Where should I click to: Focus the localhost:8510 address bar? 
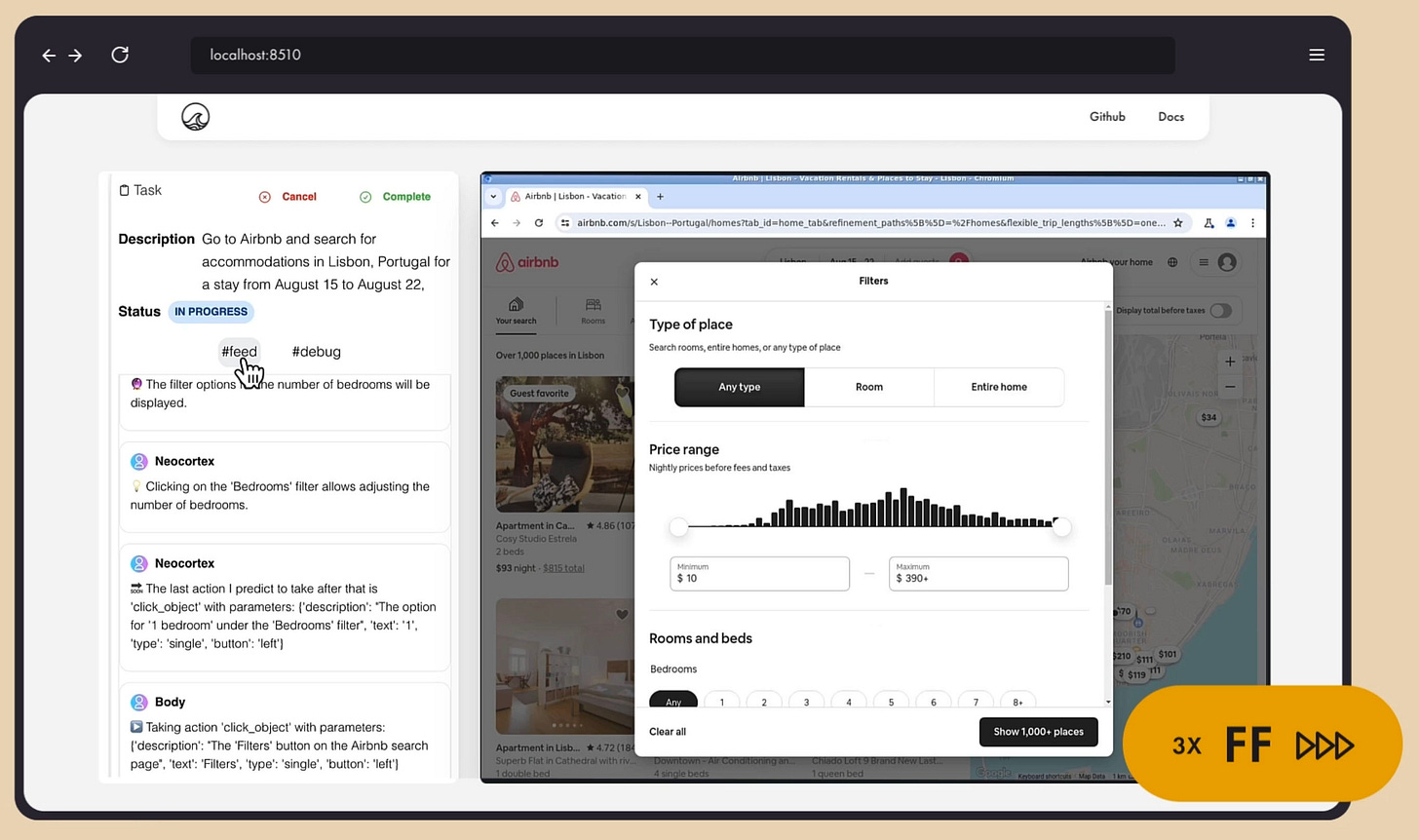coord(682,56)
